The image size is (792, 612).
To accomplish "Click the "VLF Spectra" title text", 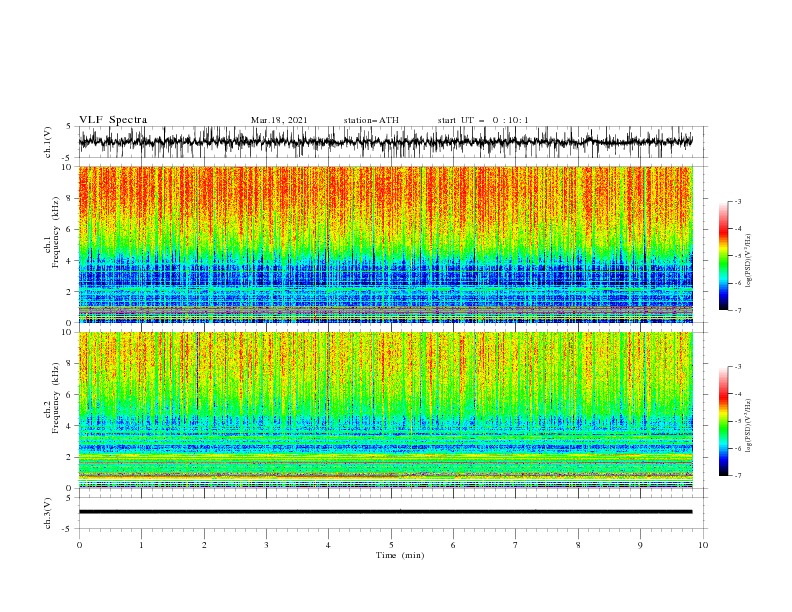I will (113, 120).
